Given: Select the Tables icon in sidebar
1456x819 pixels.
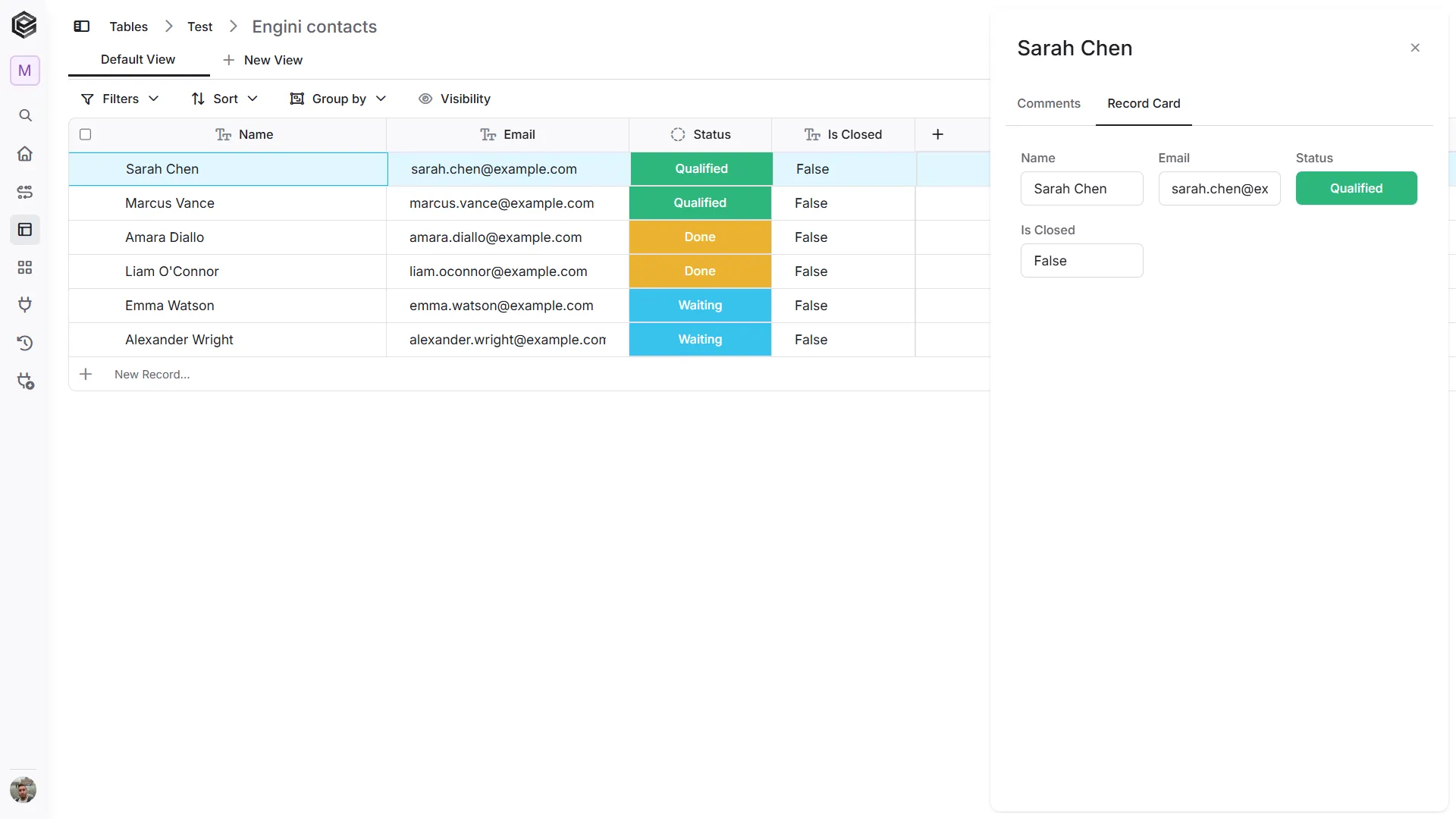Looking at the screenshot, I should click(25, 230).
